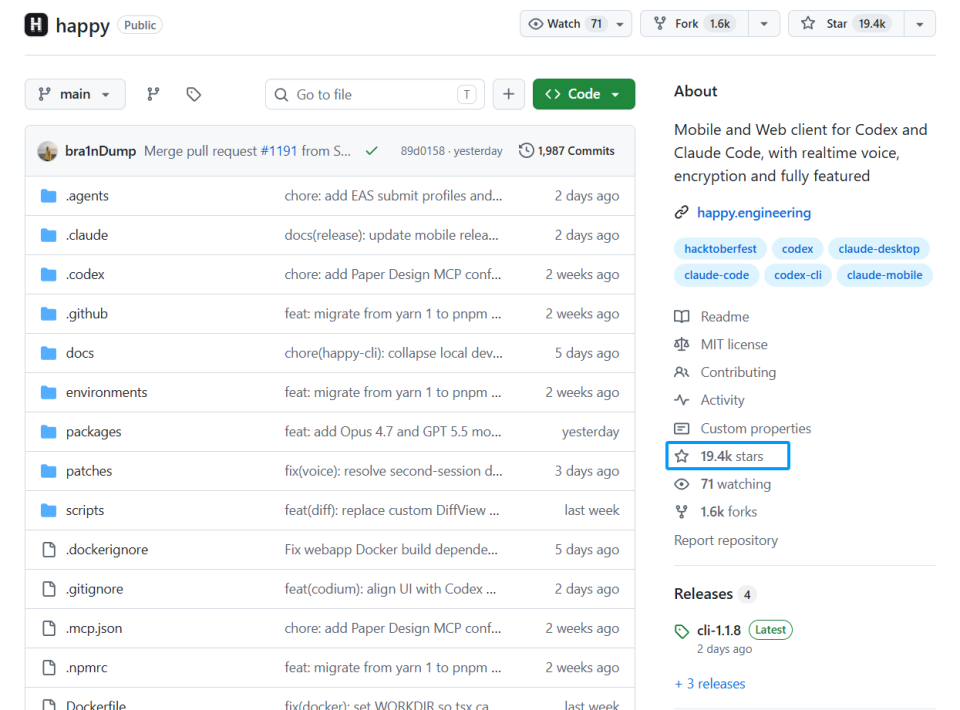Click the environments folder icon

point(48,392)
